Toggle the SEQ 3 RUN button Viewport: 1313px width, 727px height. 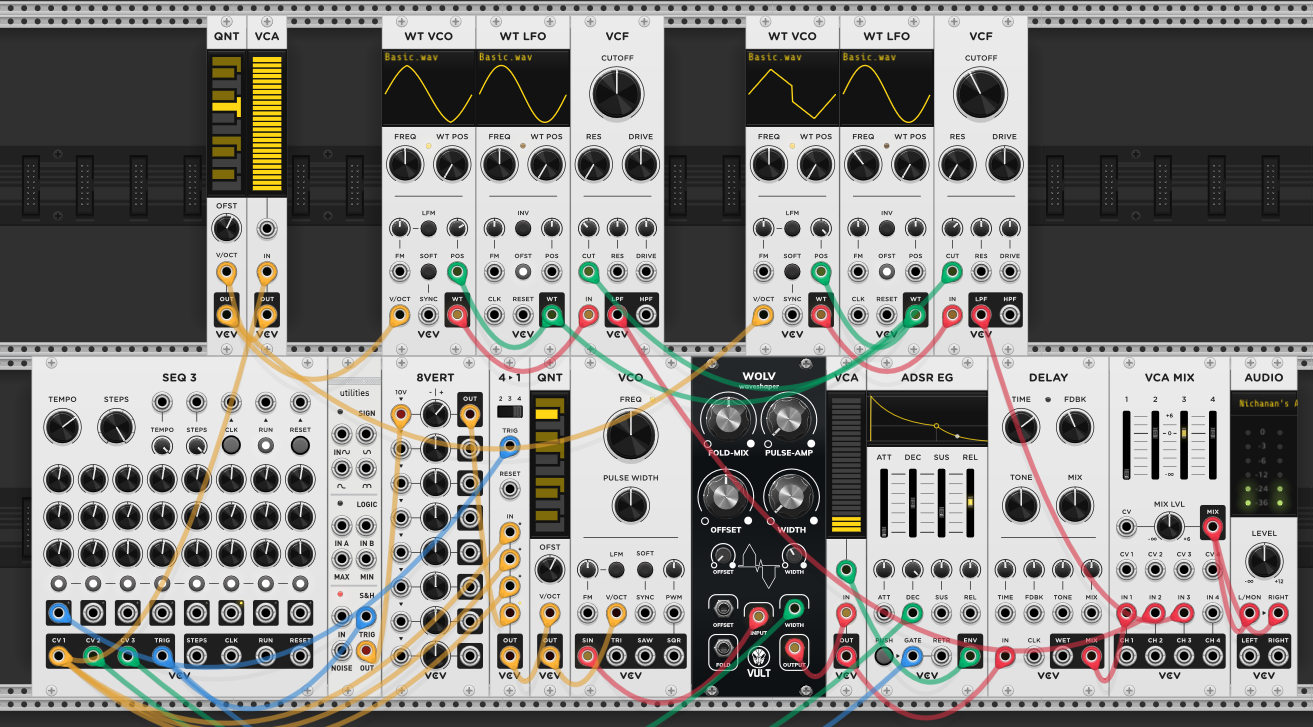coord(265,446)
